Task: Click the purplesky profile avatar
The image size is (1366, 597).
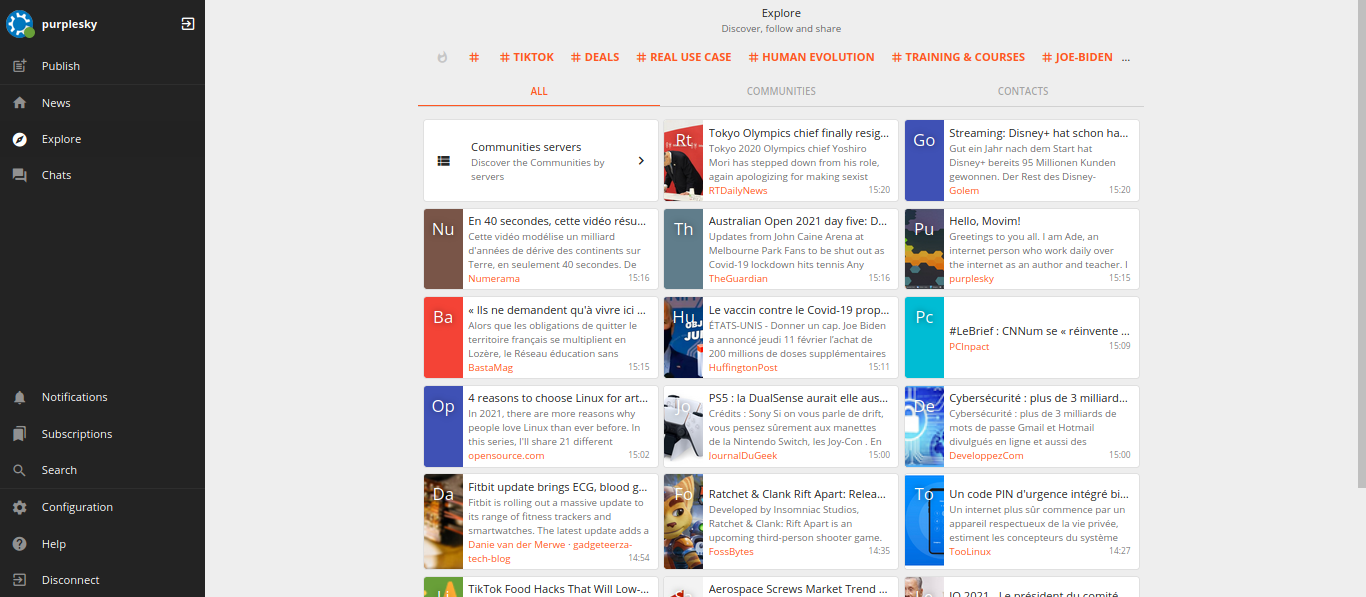Action: tap(20, 24)
